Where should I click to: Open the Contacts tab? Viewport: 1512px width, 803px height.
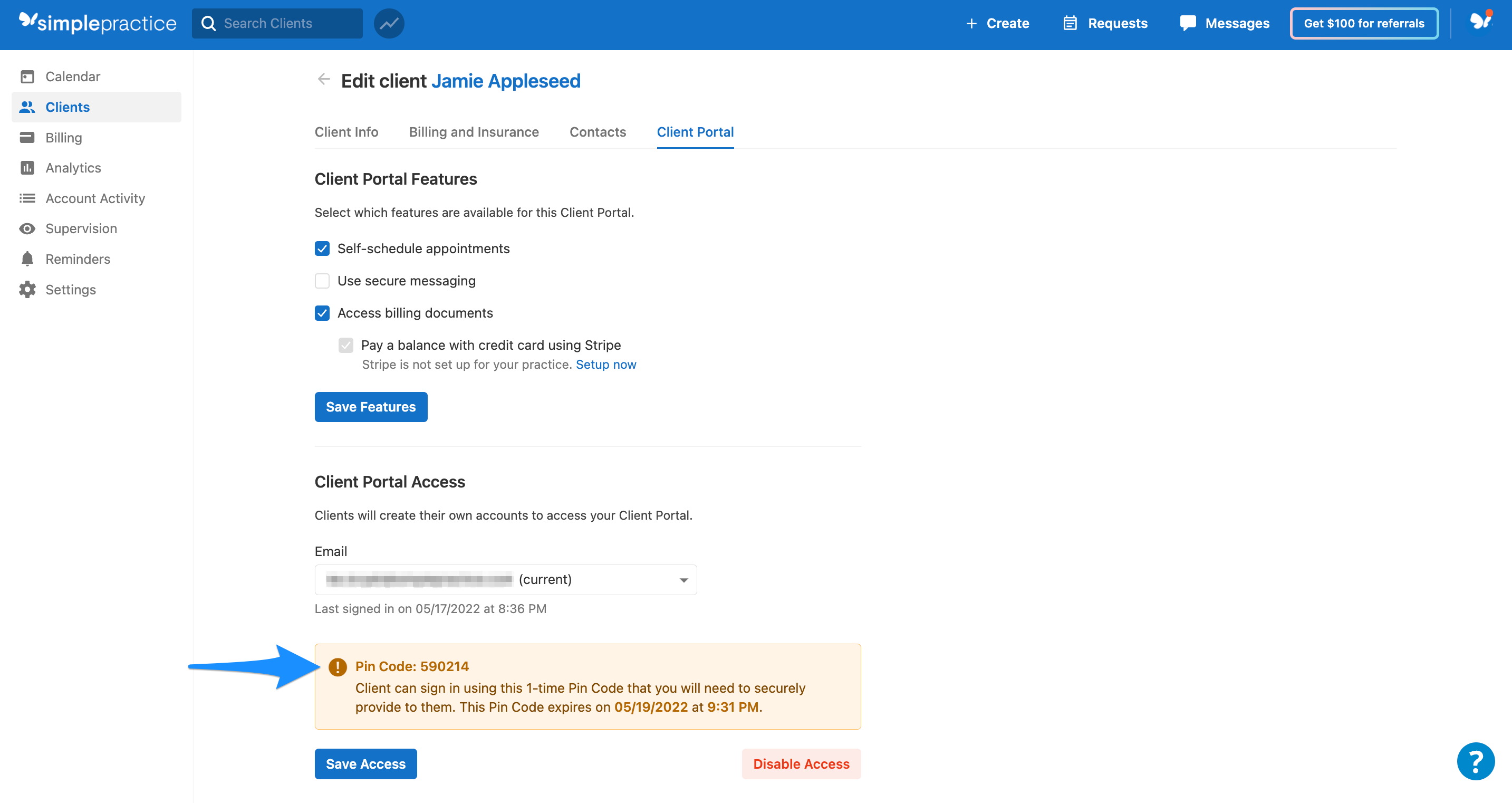(x=598, y=131)
